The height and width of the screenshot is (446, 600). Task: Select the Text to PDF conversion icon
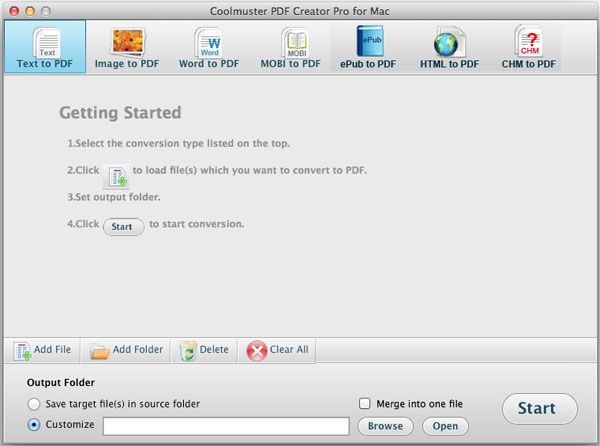click(45, 47)
